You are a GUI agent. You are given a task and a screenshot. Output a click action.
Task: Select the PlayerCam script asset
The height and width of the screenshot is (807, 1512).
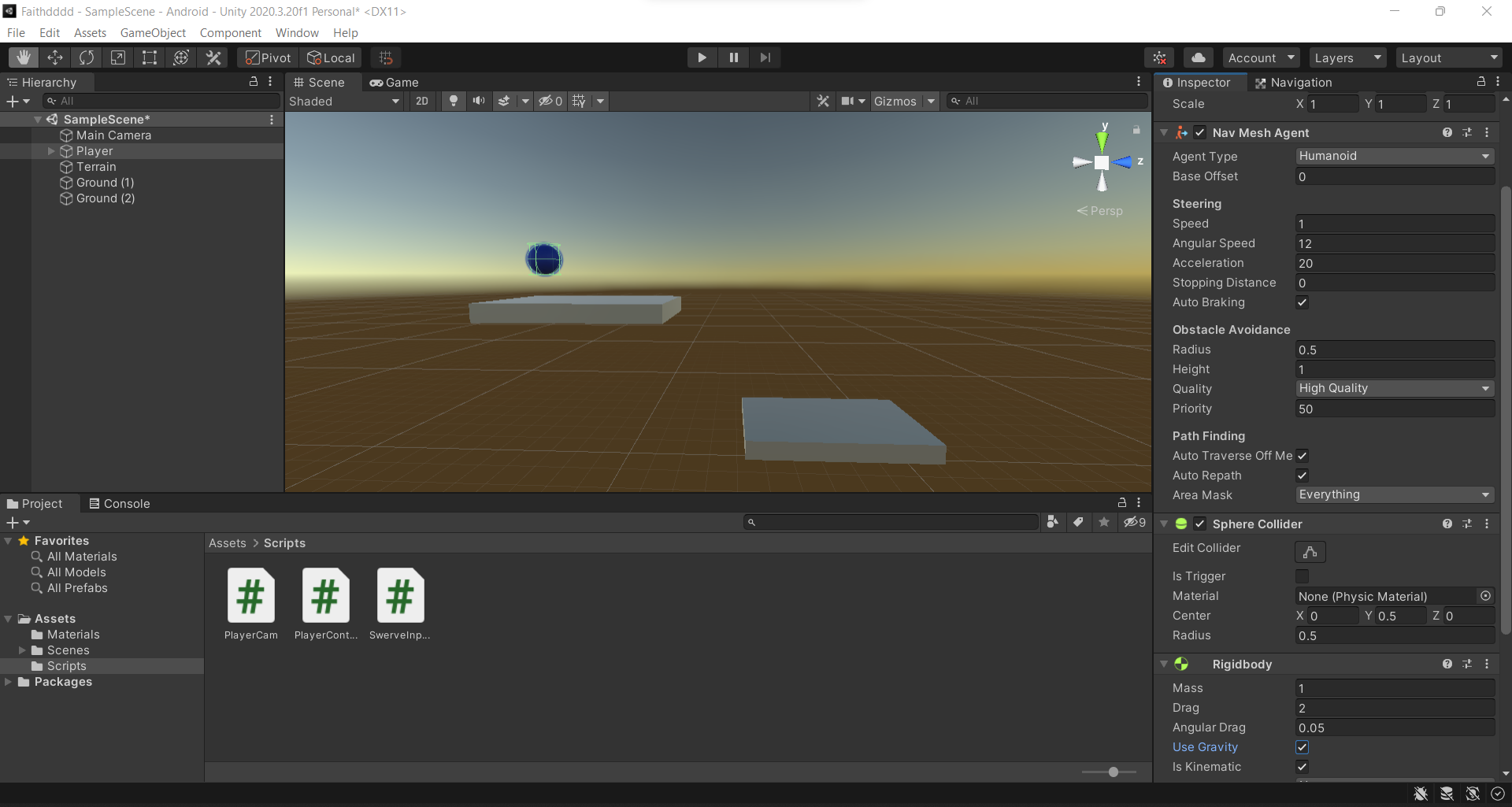(251, 604)
